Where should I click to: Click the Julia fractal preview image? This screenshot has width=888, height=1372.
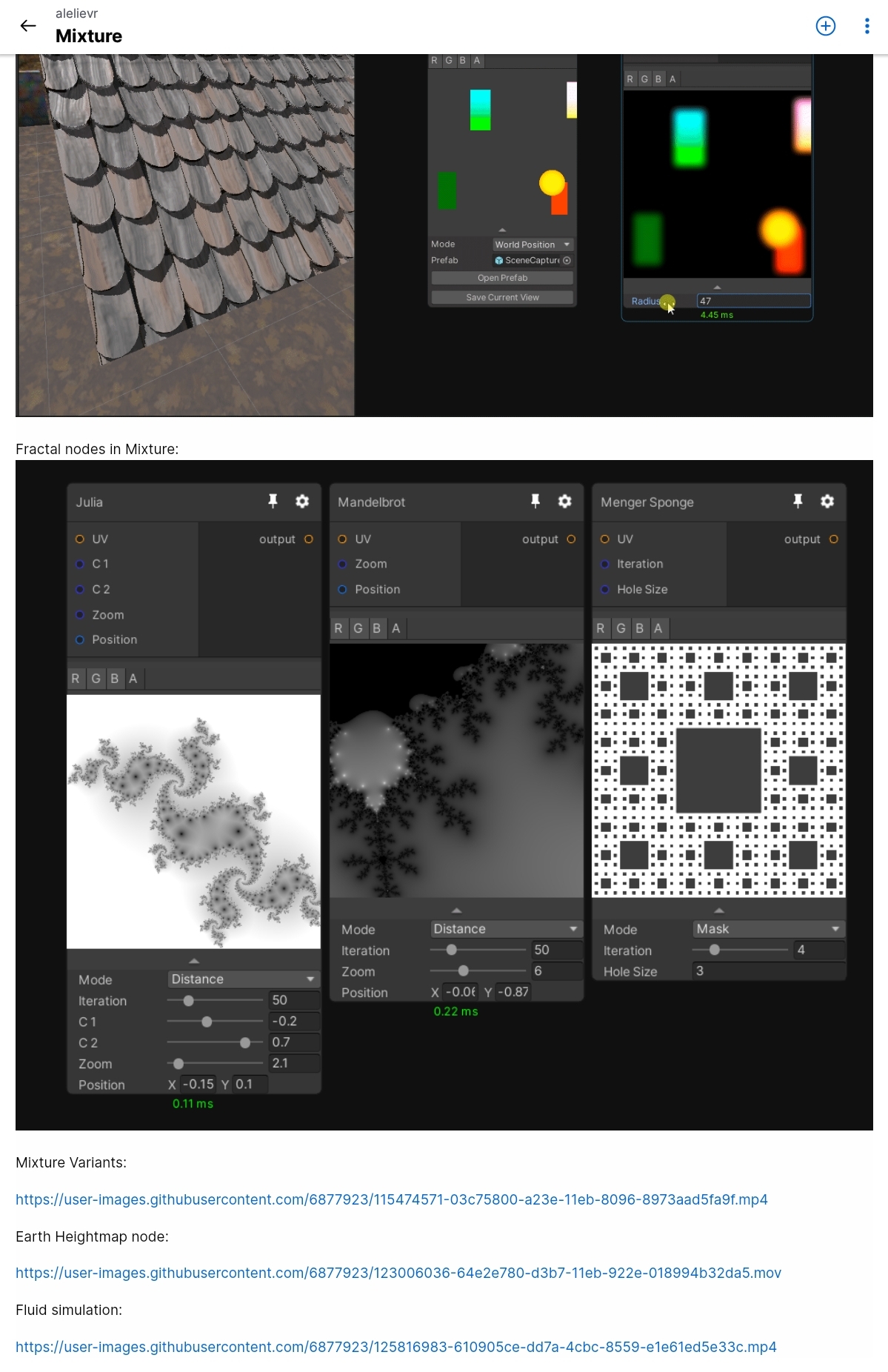coord(194,822)
